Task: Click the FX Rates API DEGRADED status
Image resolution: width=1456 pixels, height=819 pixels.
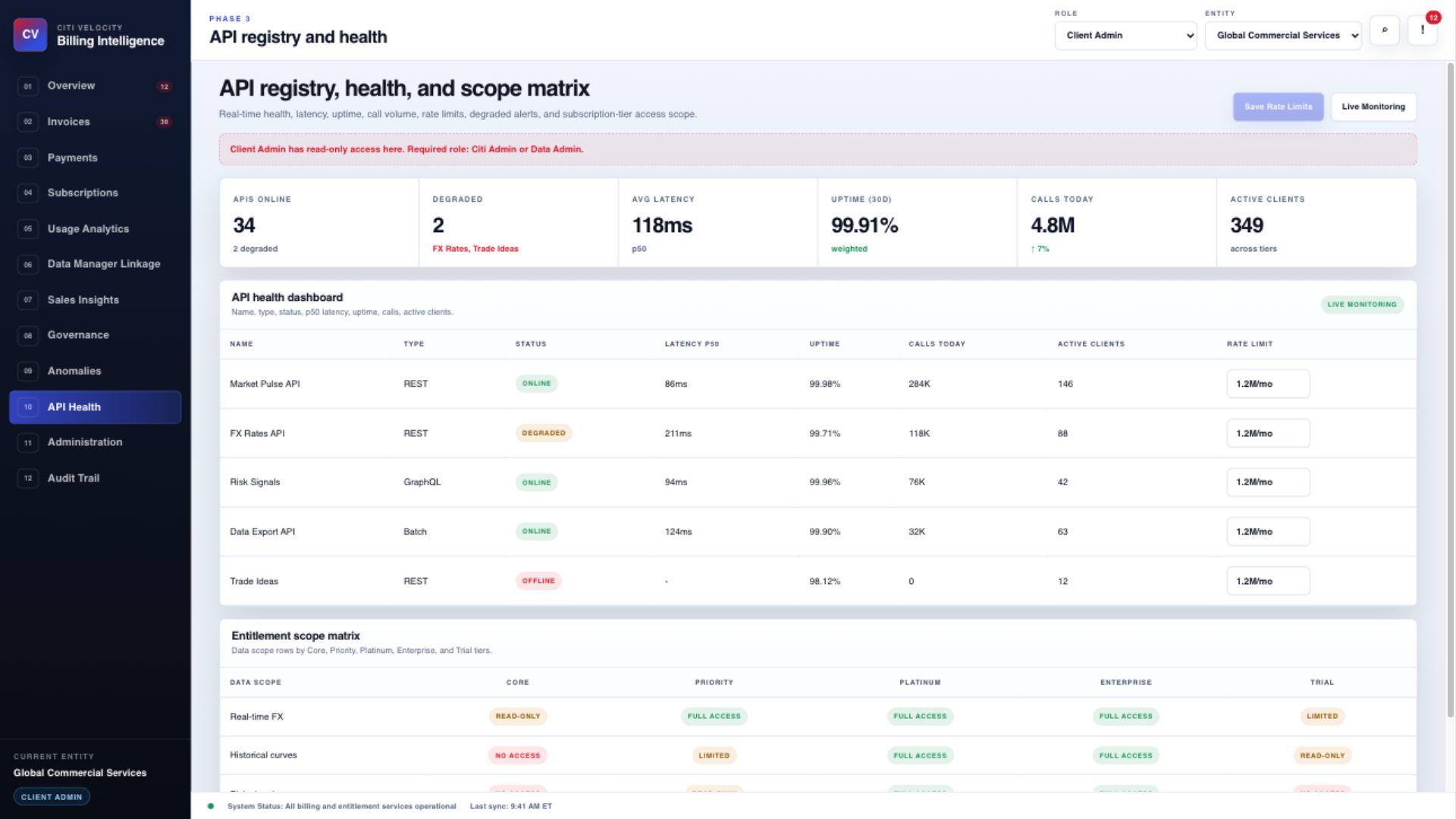Action: pos(544,434)
